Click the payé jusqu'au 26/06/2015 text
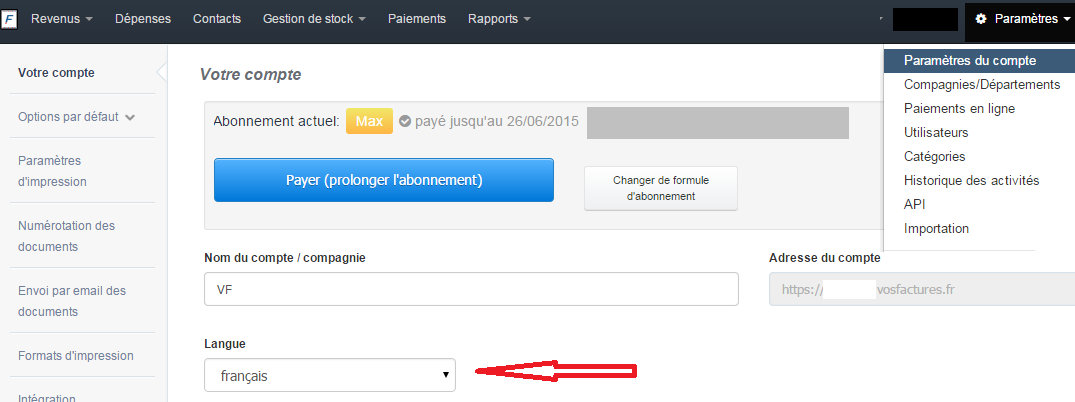The height and width of the screenshot is (402, 1075). point(497,121)
